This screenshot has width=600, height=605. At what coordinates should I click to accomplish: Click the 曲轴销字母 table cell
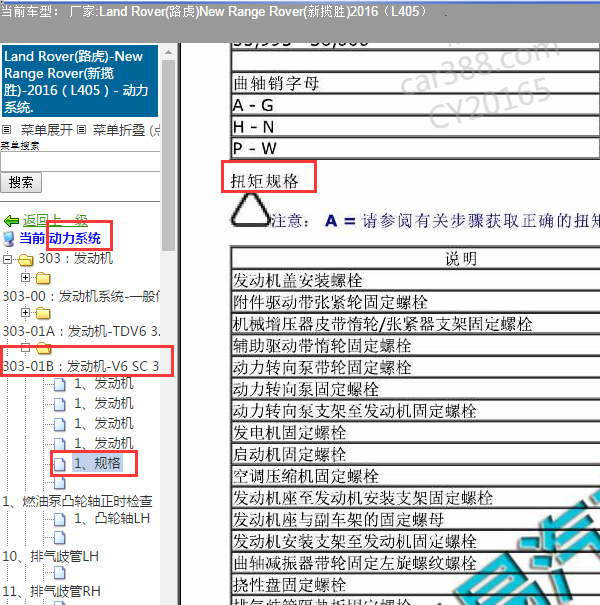(x=415, y=83)
